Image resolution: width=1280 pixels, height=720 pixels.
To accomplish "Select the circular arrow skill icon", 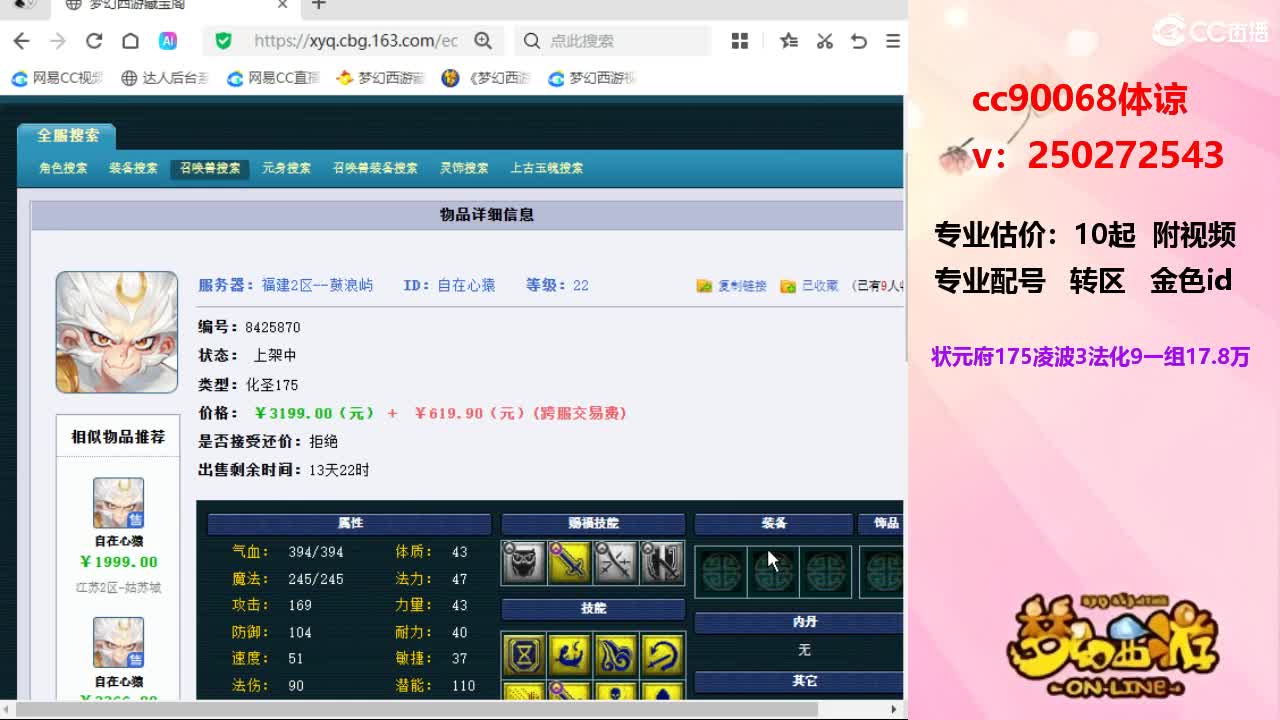I will pos(662,654).
